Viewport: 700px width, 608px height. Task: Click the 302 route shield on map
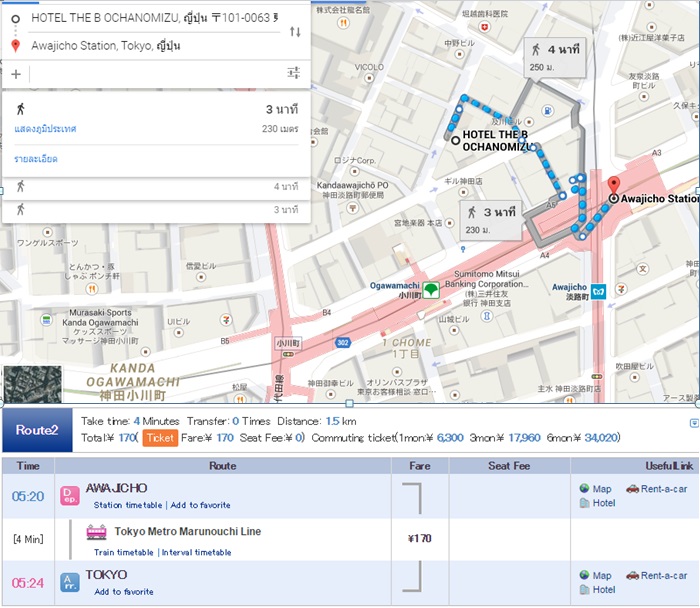click(x=342, y=342)
